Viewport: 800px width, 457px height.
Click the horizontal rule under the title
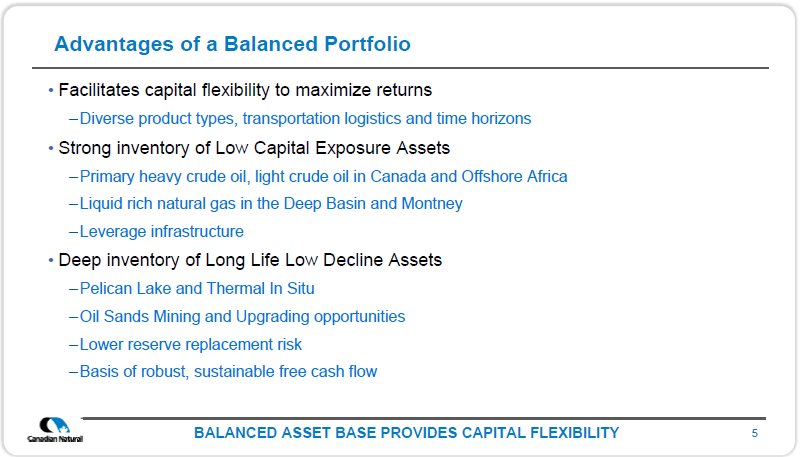coord(400,68)
